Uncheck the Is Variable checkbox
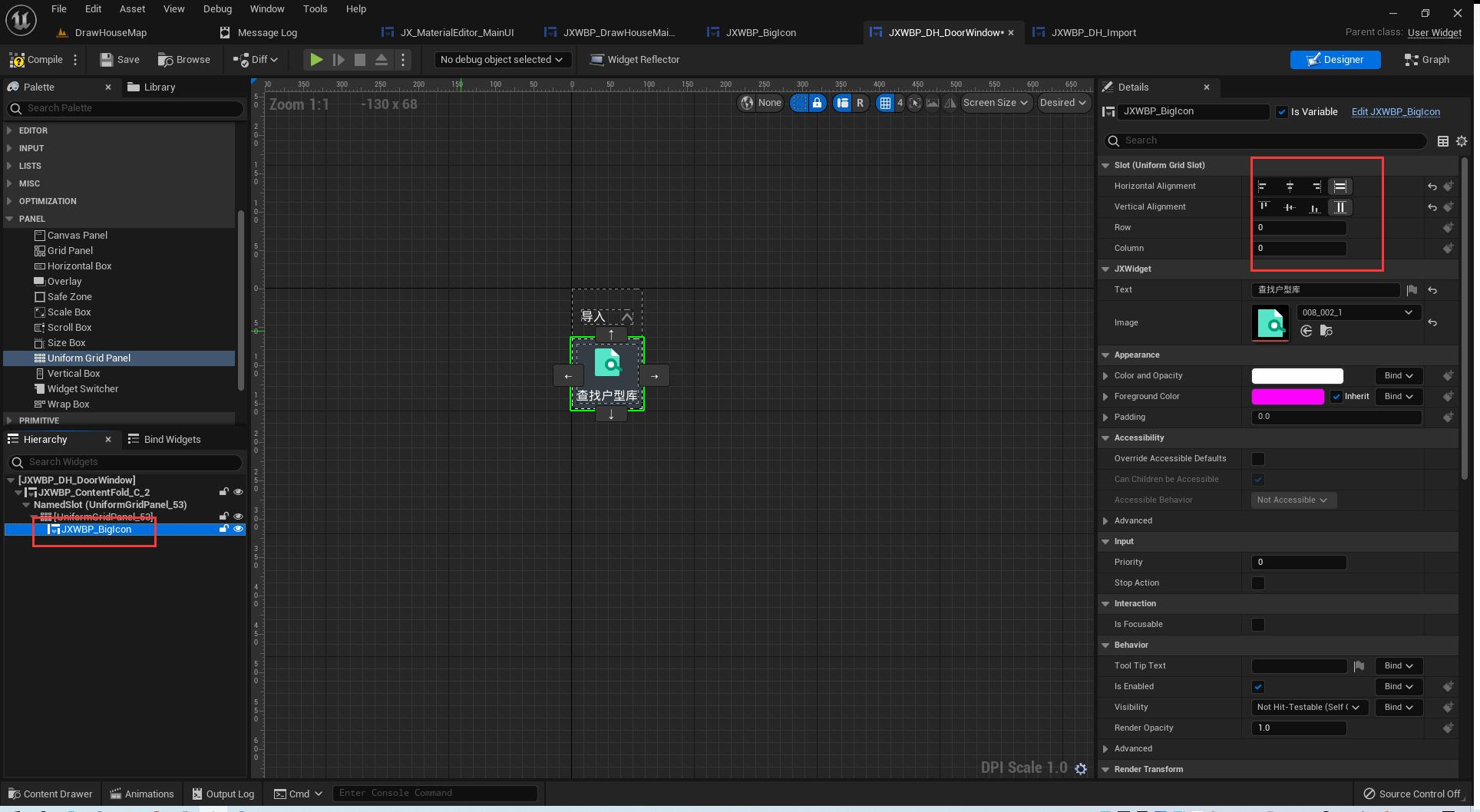The image size is (1480, 812). tap(1281, 112)
